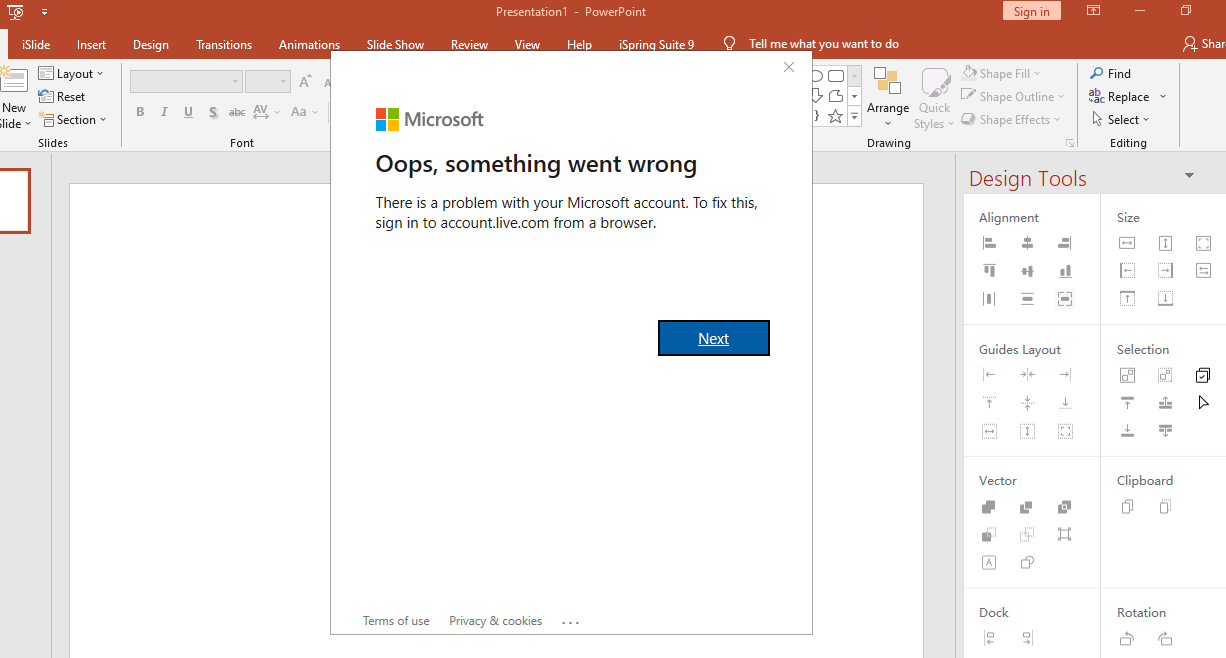Click same size icon in Size section

(x=1203, y=243)
